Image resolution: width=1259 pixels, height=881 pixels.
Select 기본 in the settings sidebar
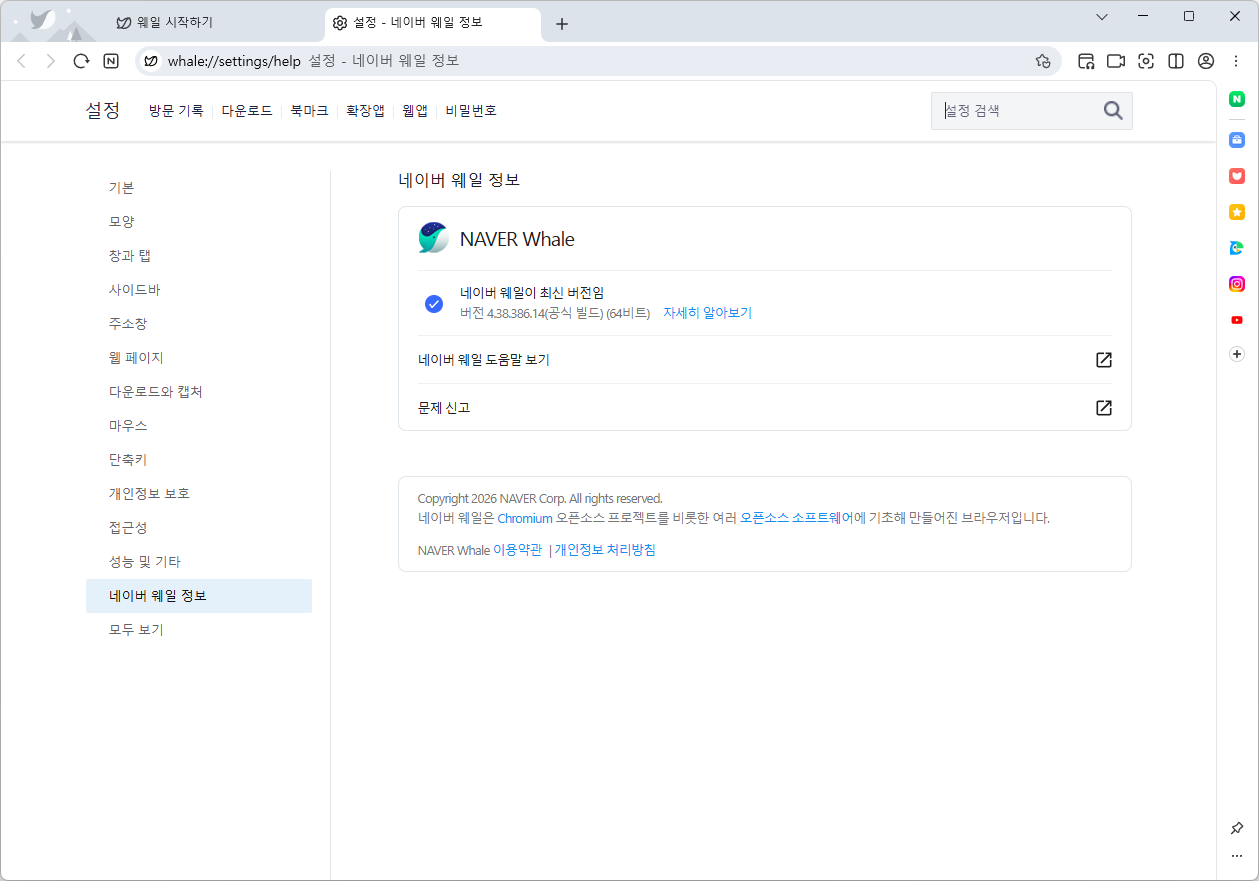click(199, 188)
